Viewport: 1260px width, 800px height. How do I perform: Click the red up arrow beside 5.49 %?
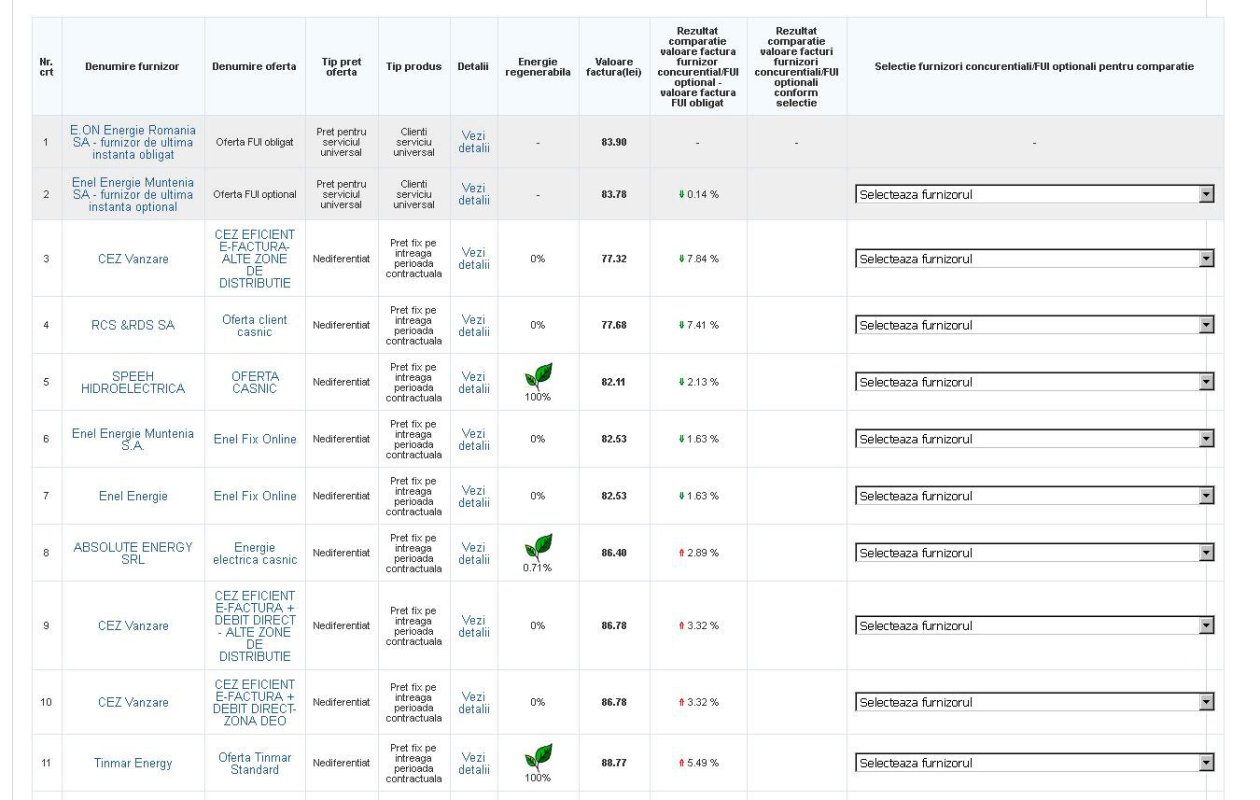point(681,763)
